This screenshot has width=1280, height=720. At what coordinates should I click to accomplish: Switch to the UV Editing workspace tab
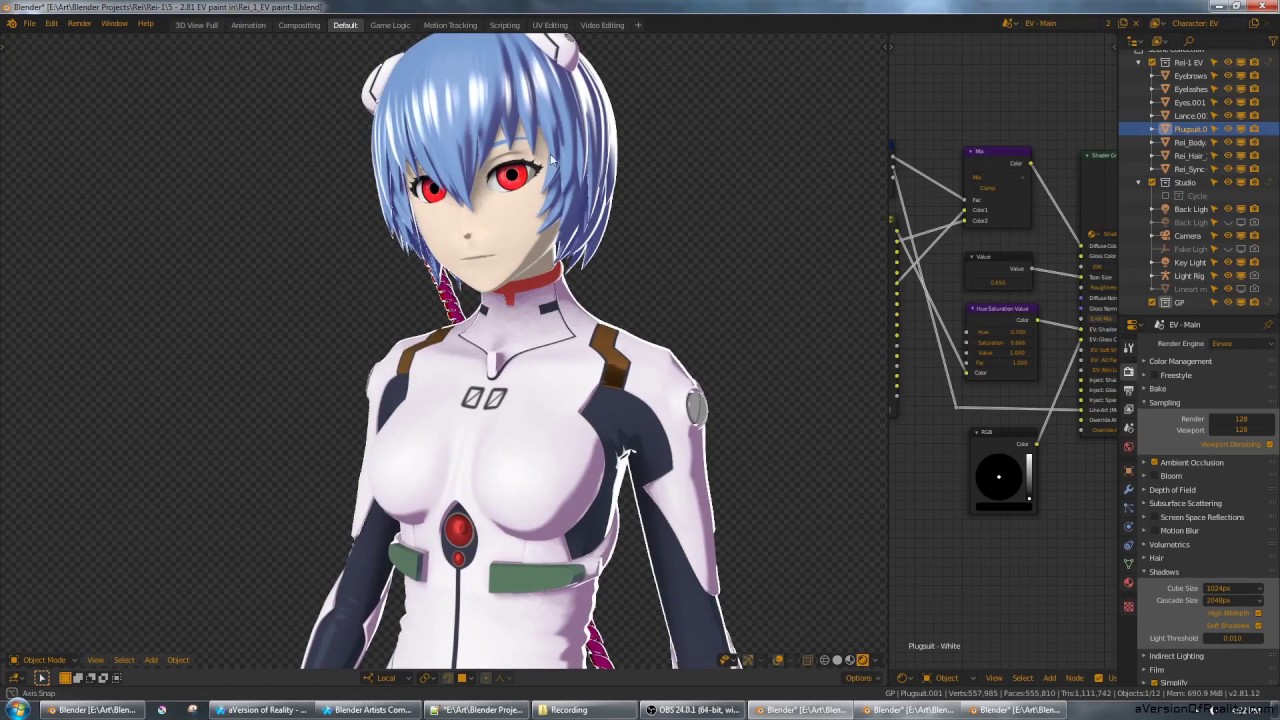549,25
